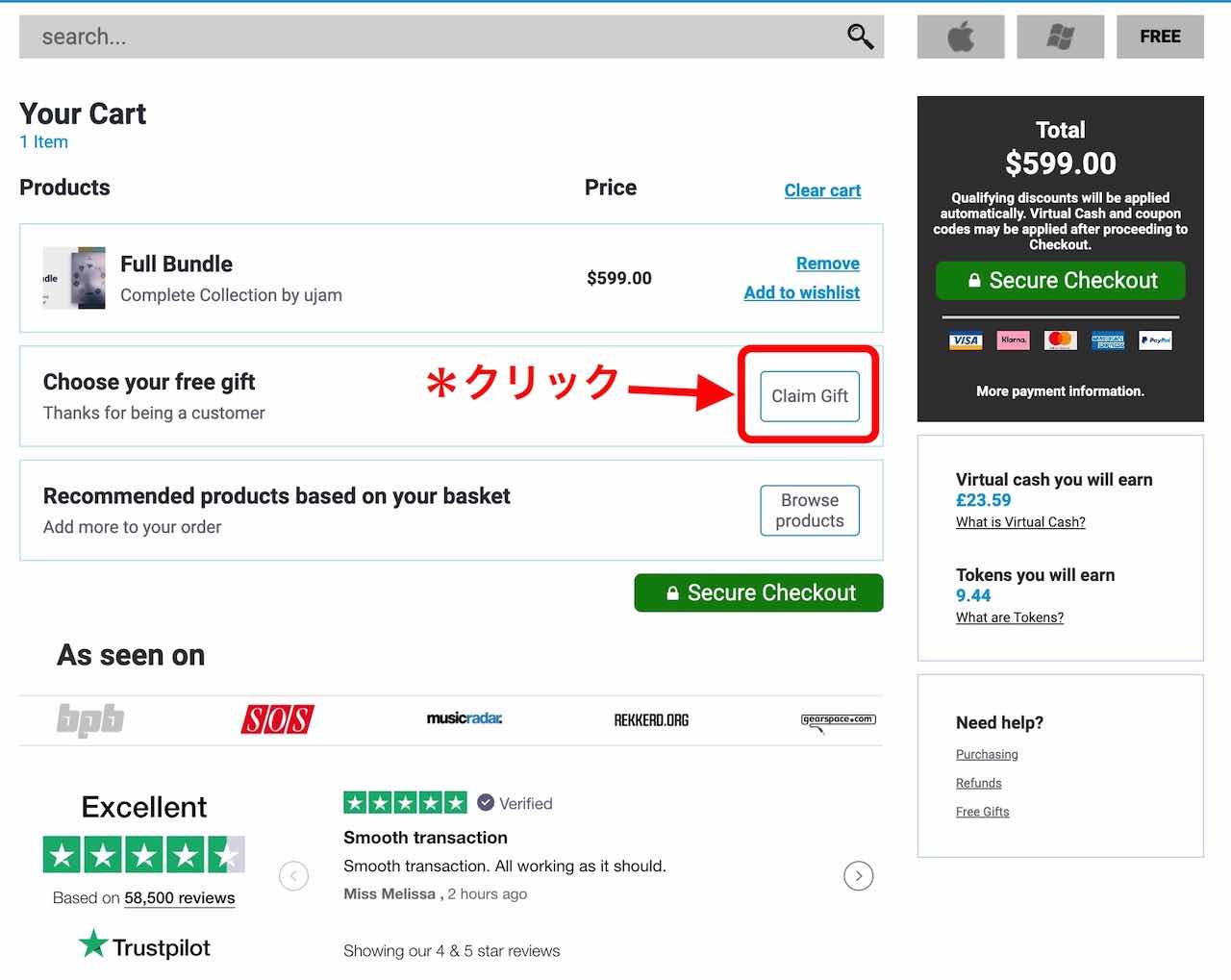
Task: Click the Klarna payment icon
Action: [1013, 339]
